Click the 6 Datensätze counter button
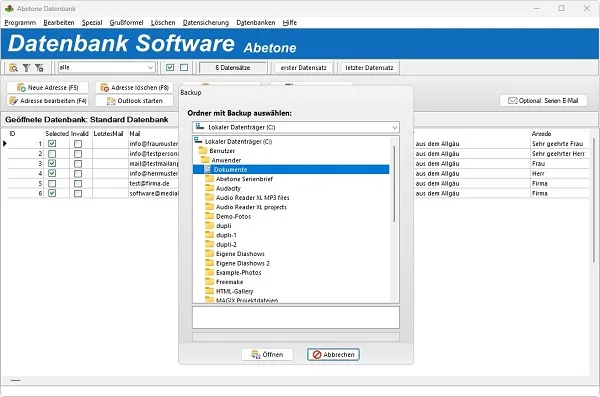This screenshot has height=397, width=600. click(233, 68)
